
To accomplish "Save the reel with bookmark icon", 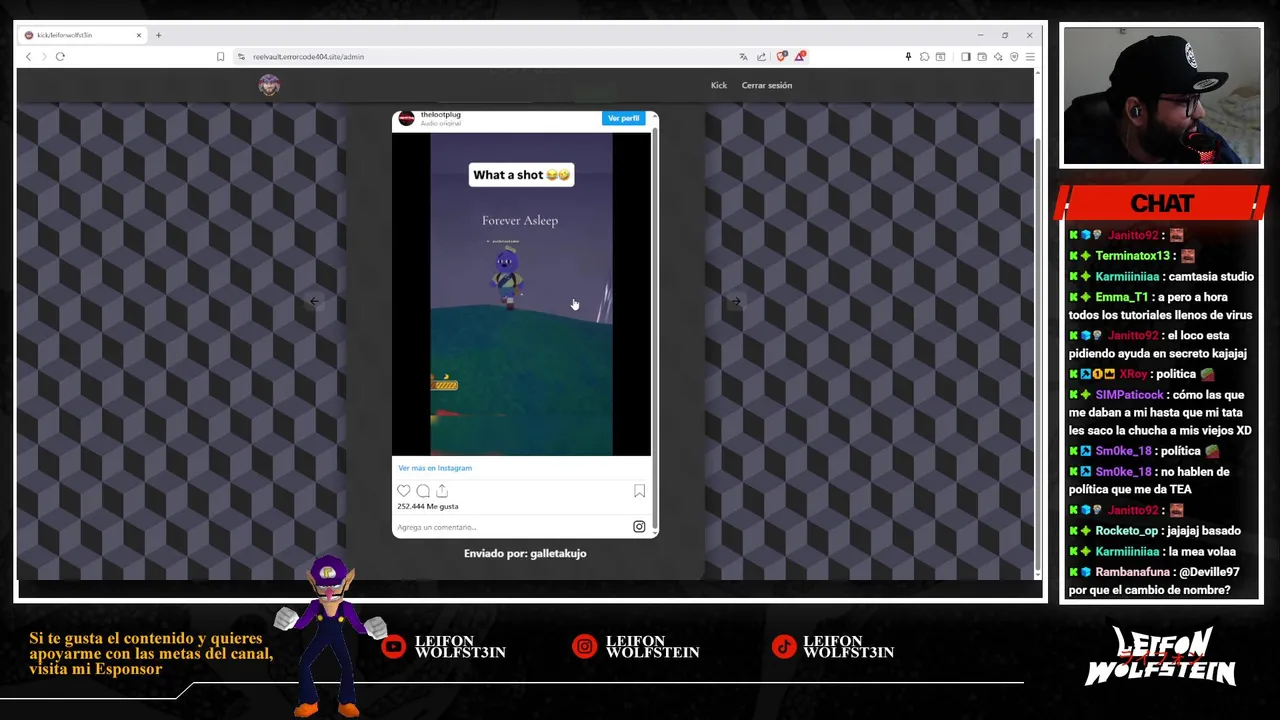I will click(x=639, y=491).
